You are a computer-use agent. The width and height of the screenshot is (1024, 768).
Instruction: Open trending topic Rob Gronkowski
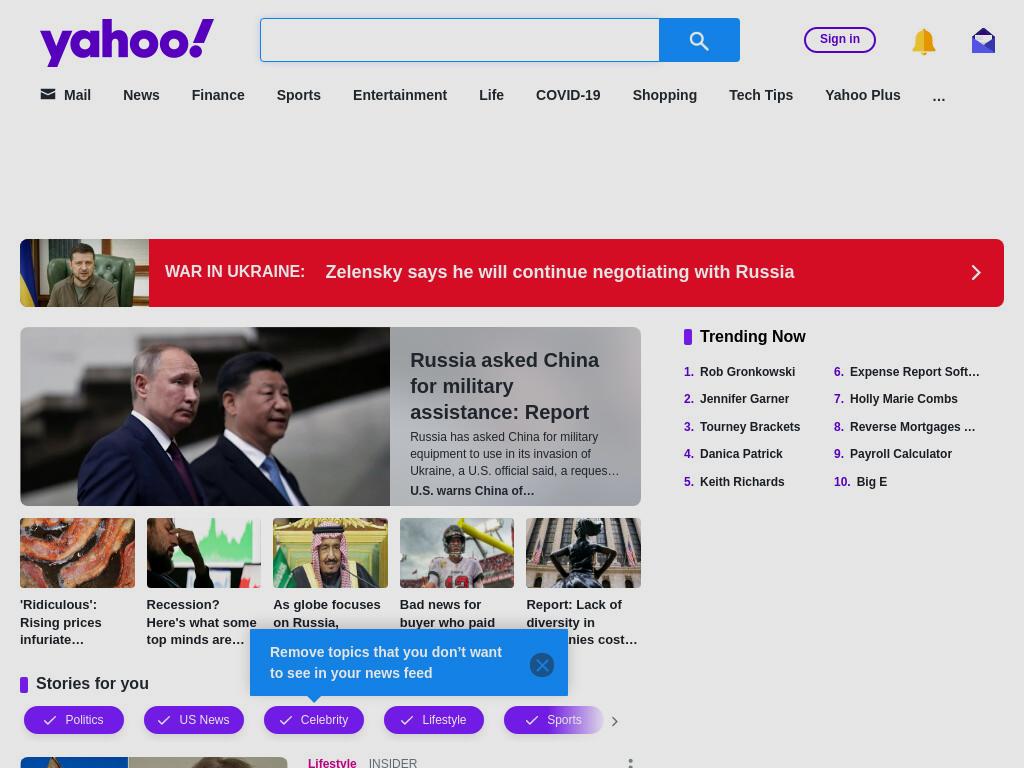click(x=747, y=372)
